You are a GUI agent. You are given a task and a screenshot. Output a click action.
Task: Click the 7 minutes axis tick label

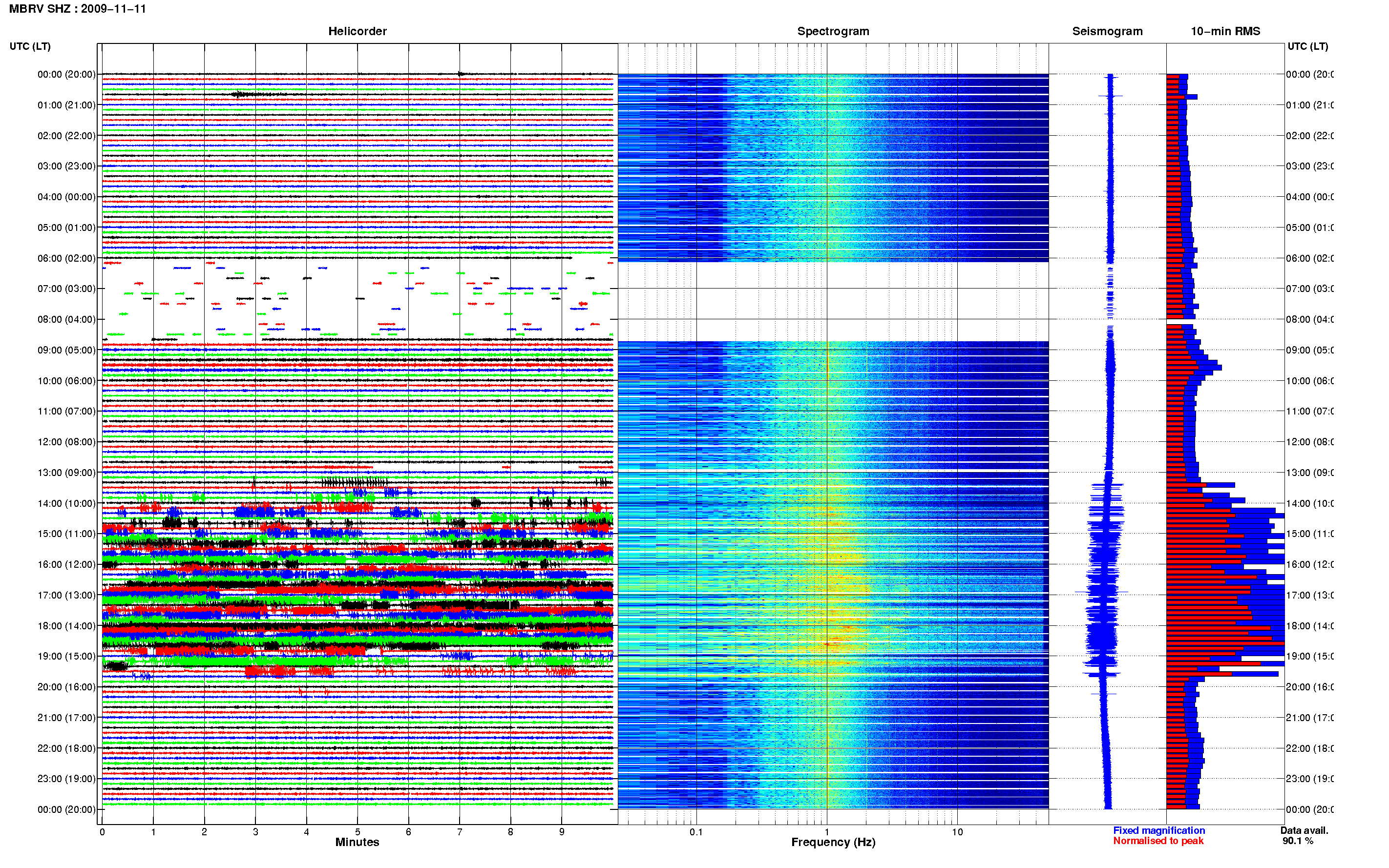[460, 832]
